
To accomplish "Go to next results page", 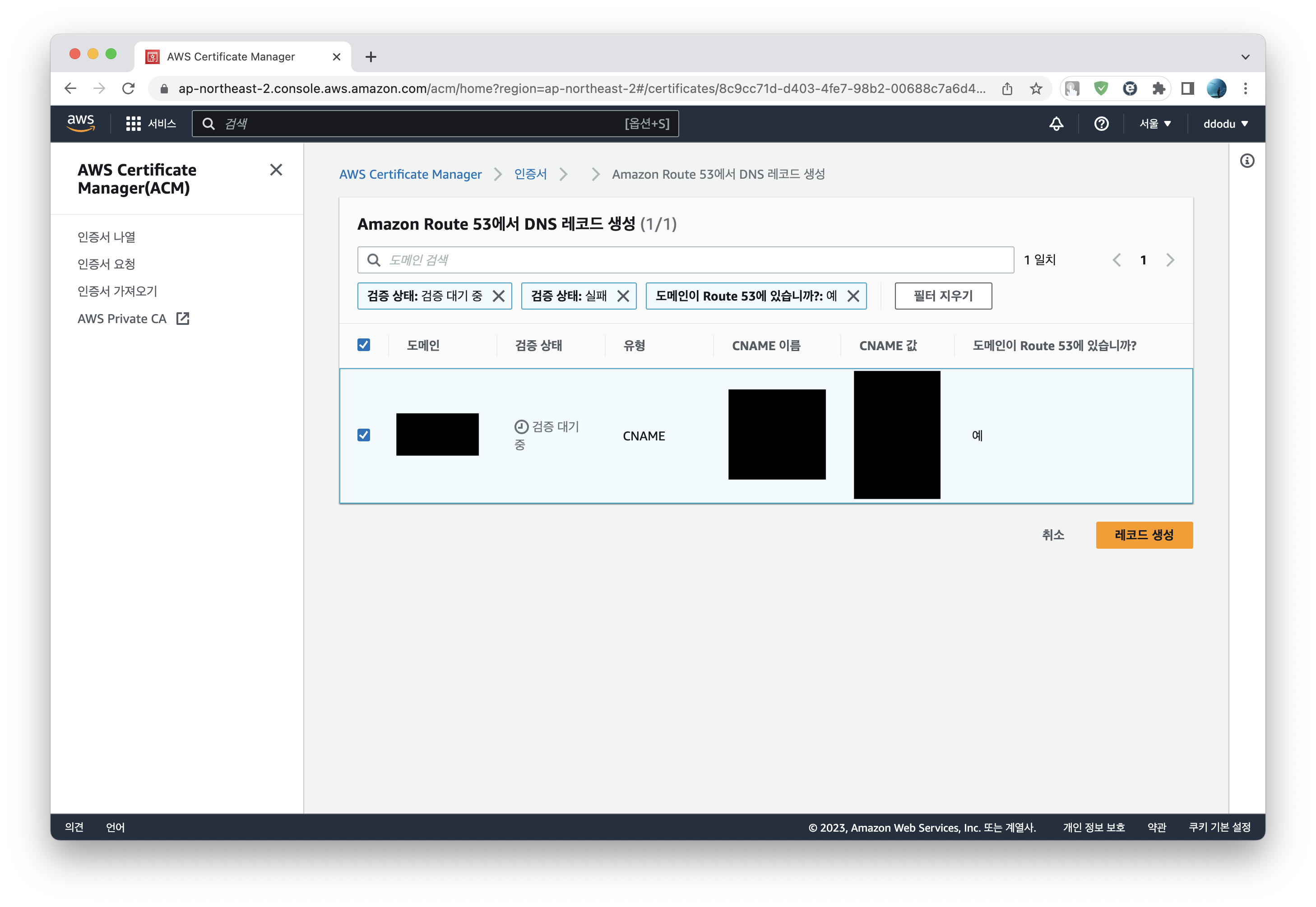I will (x=1170, y=260).
